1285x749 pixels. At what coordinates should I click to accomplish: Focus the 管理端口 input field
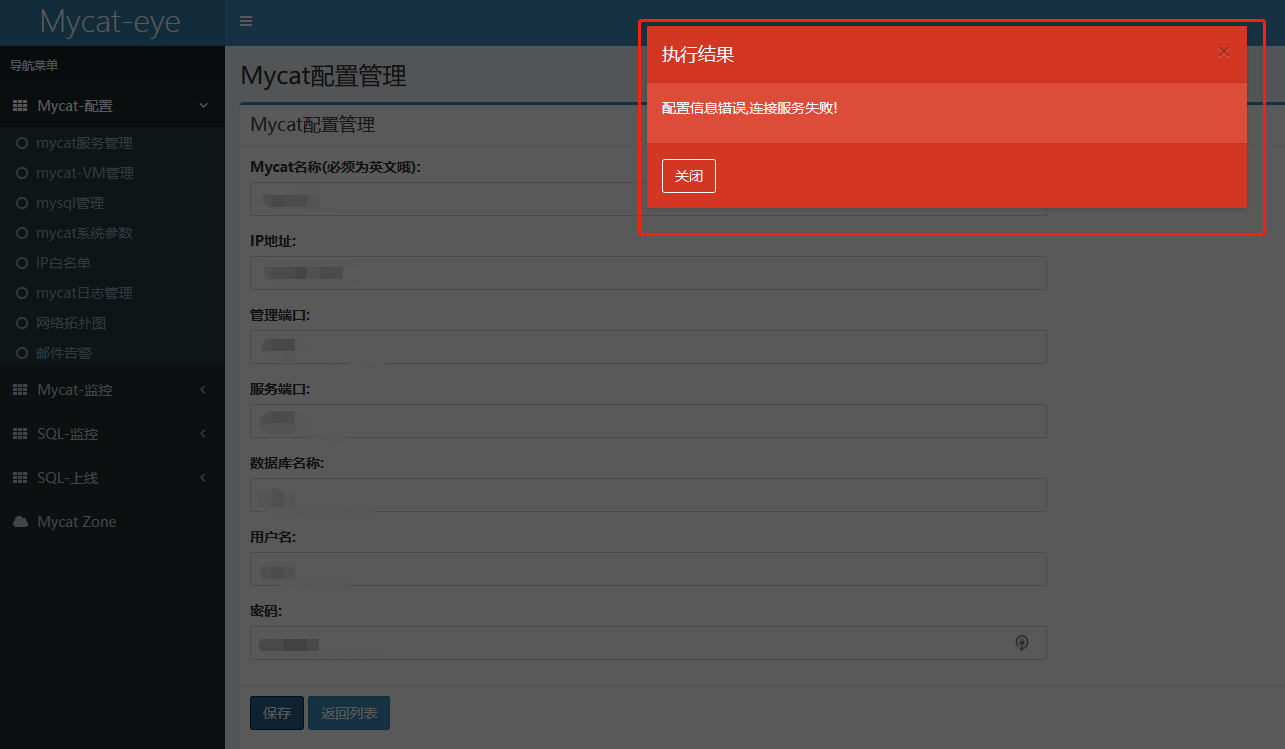tap(648, 347)
